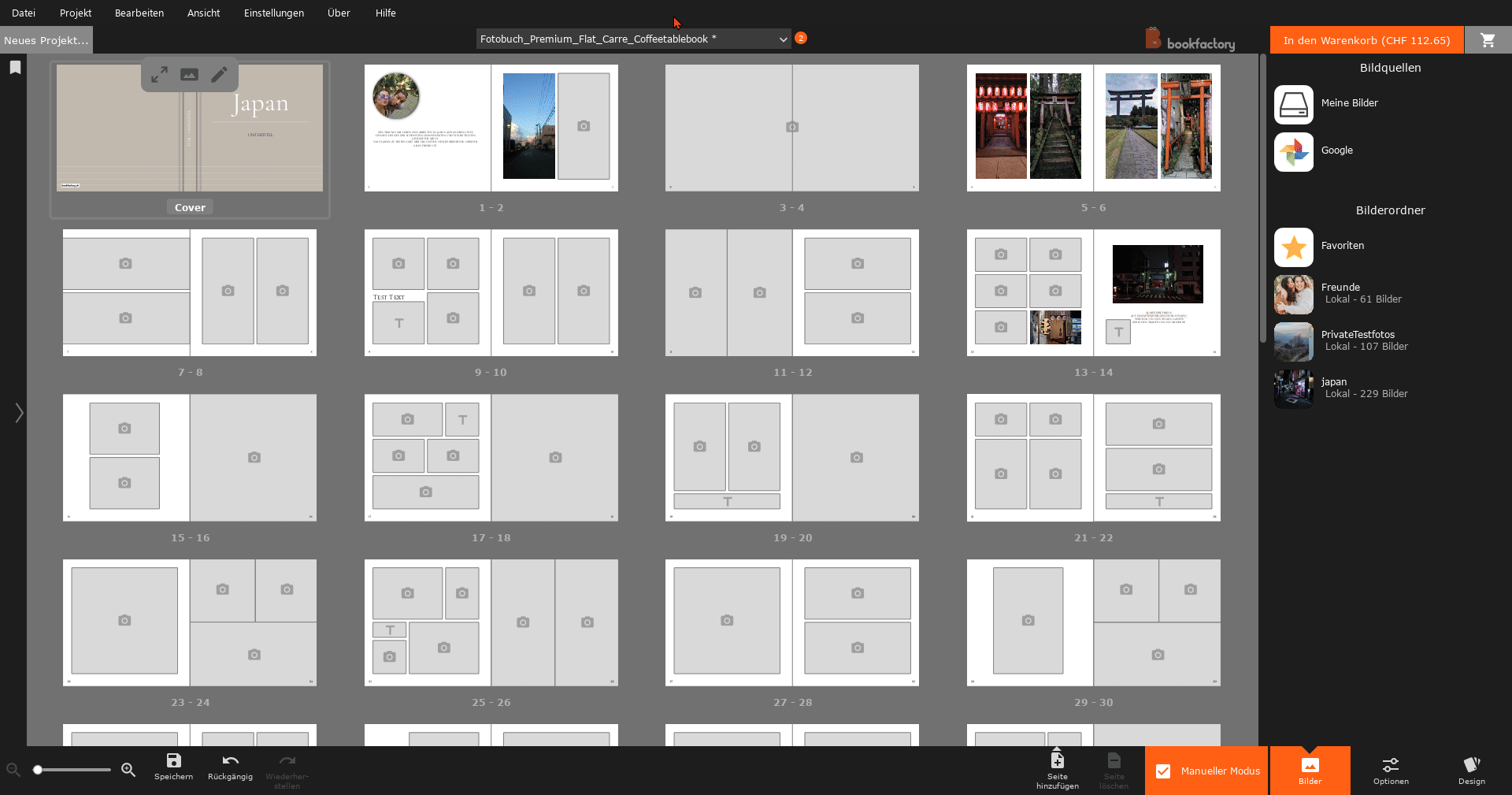The width and height of the screenshot is (1512, 795).
Task: Click the zoom in magnifier icon
Action: click(x=128, y=770)
